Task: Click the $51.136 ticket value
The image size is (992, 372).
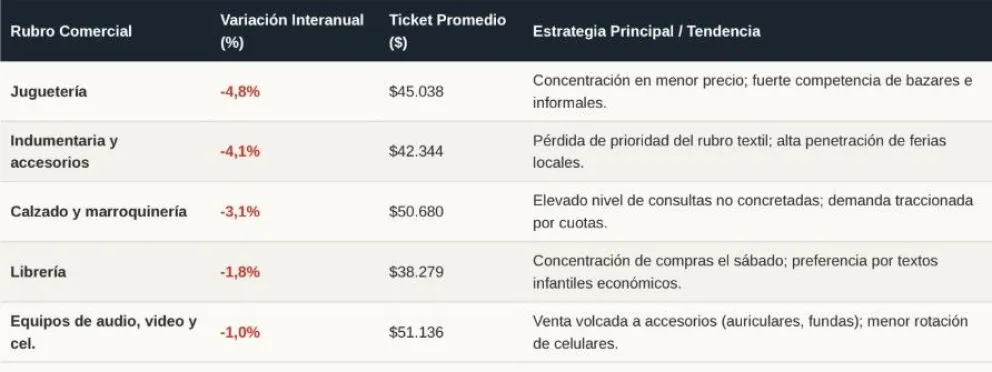Action: pyautogui.click(x=416, y=332)
